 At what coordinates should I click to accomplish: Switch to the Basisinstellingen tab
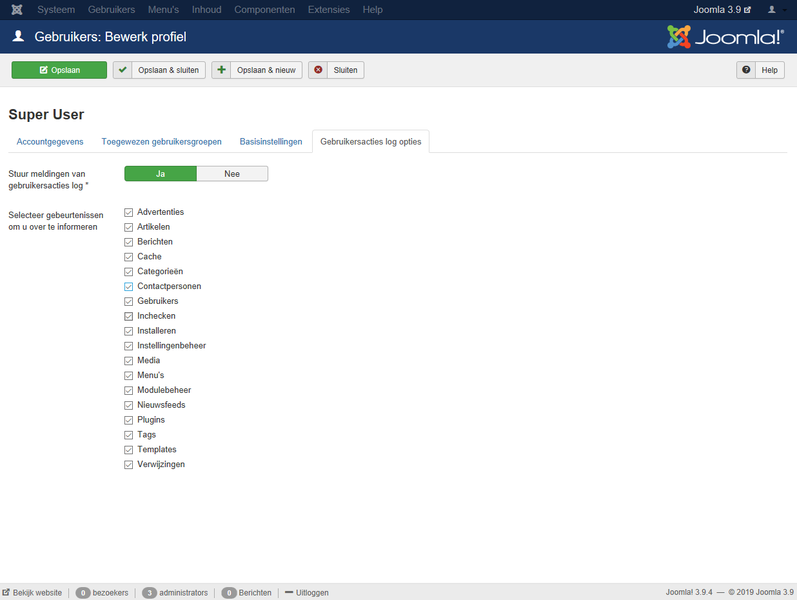coord(271,142)
